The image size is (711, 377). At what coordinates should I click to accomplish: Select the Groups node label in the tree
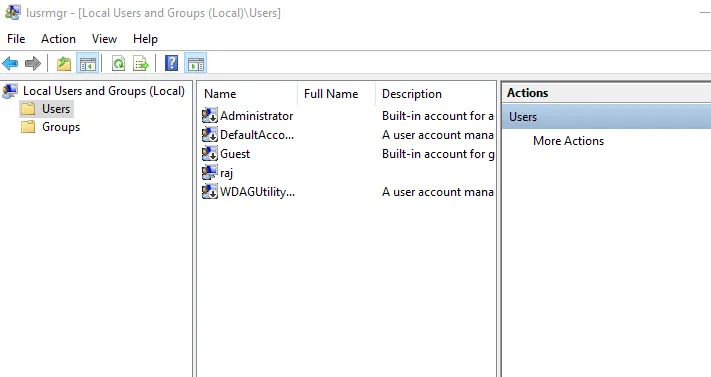[61, 127]
